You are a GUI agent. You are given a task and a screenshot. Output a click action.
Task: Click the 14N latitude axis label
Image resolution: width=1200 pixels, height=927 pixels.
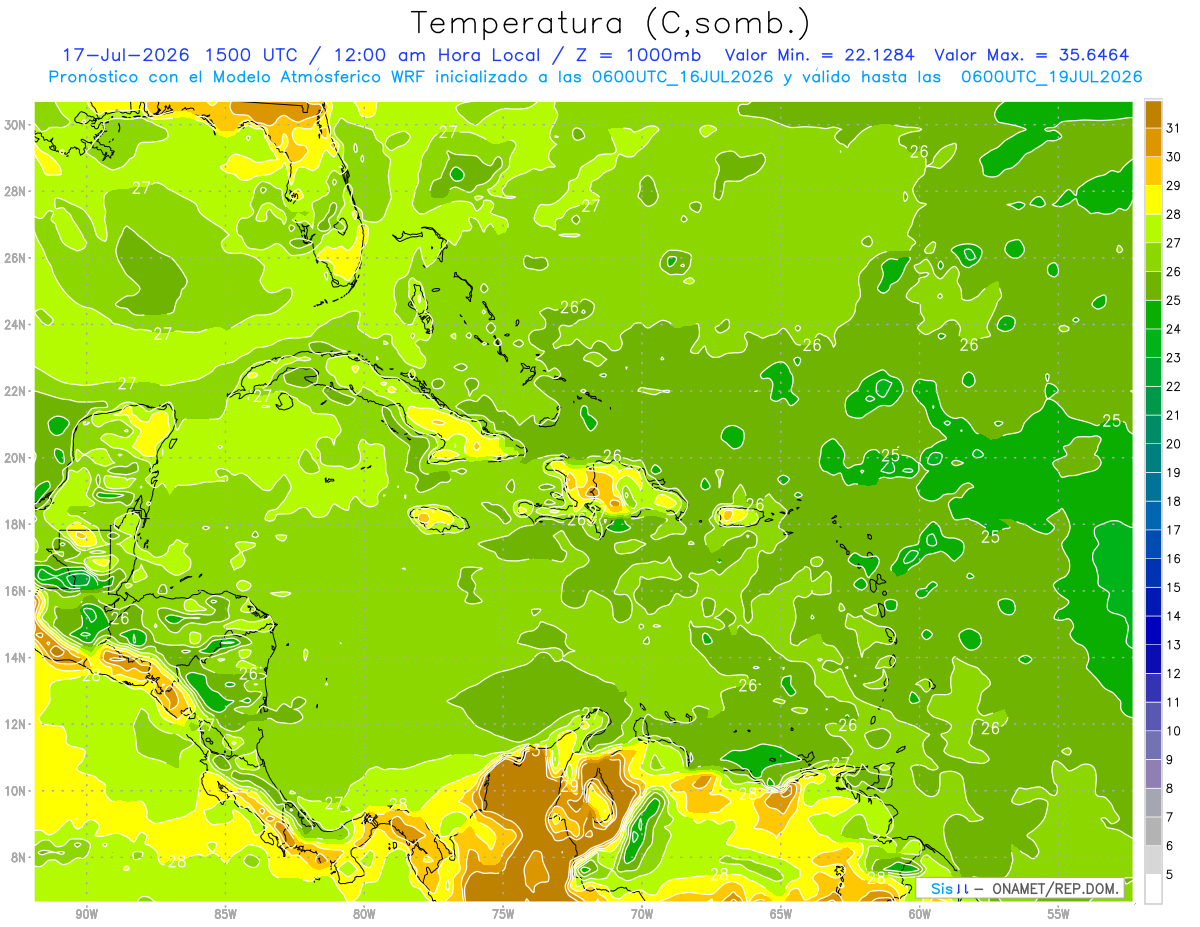point(15,658)
